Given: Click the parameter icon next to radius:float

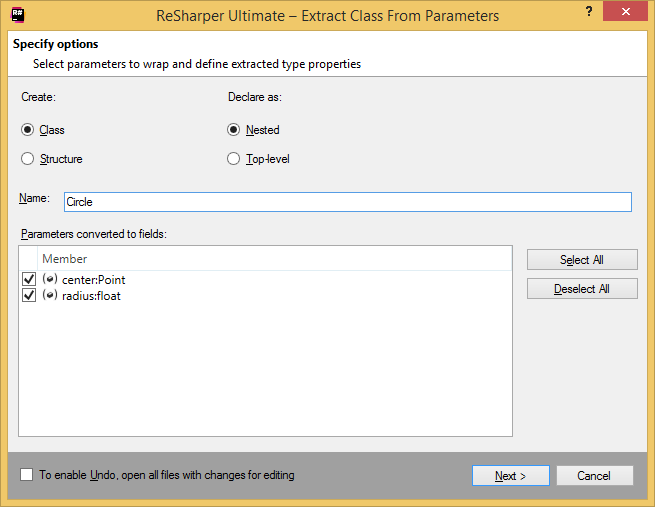Looking at the screenshot, I should tap(50, 295).
